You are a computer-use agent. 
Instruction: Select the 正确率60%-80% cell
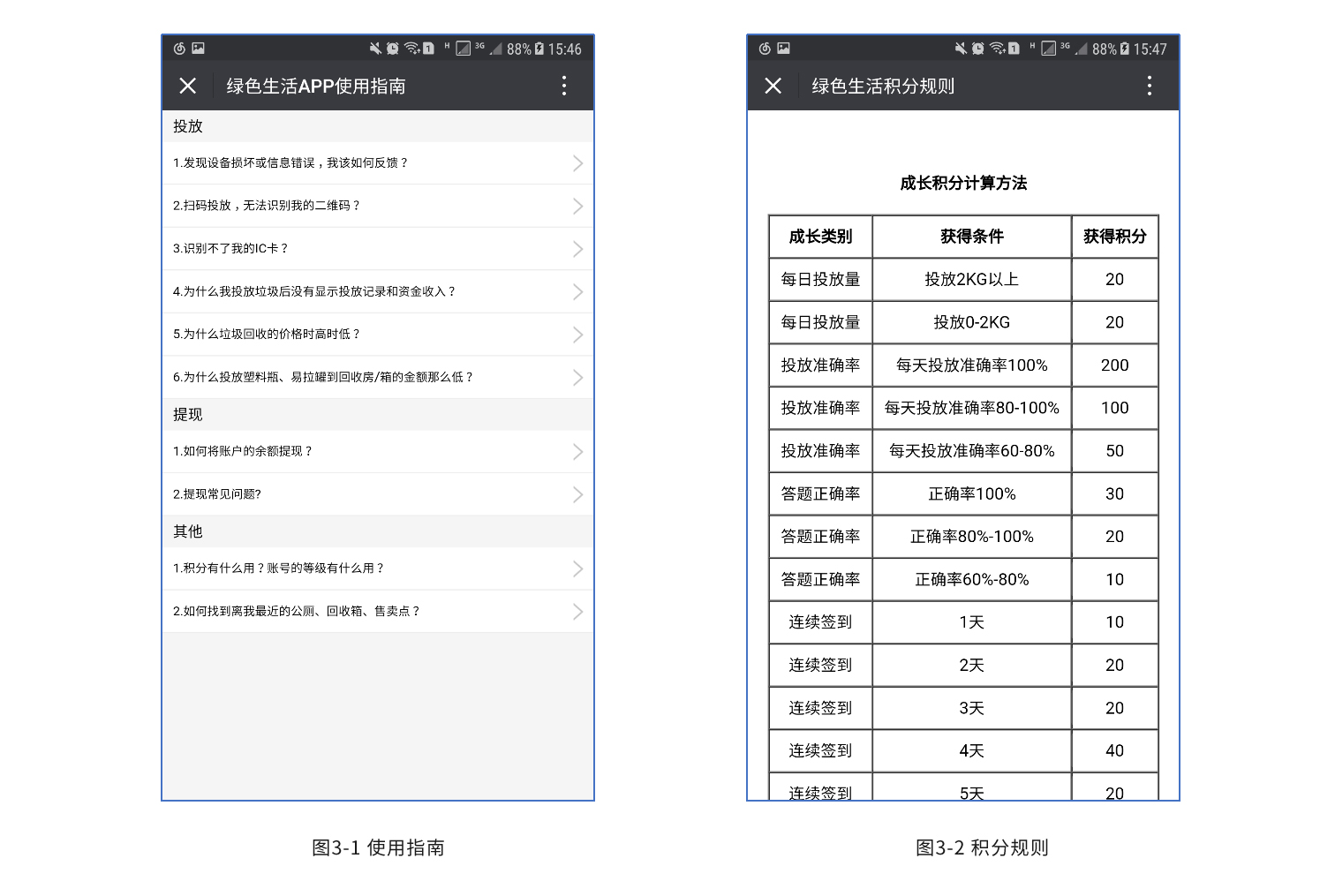click(972, 579)
